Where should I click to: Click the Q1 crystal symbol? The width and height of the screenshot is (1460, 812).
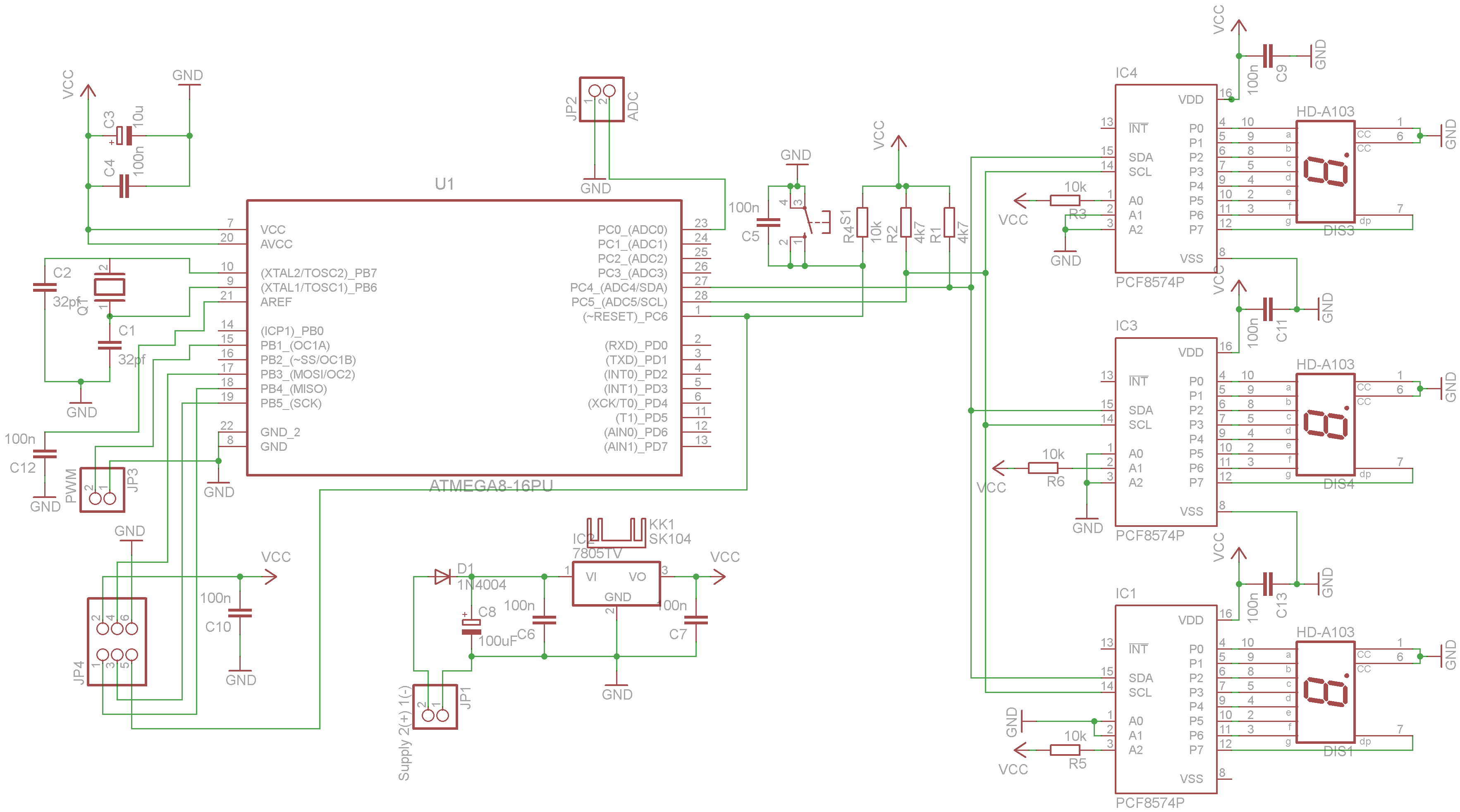(x=110, y=287)
